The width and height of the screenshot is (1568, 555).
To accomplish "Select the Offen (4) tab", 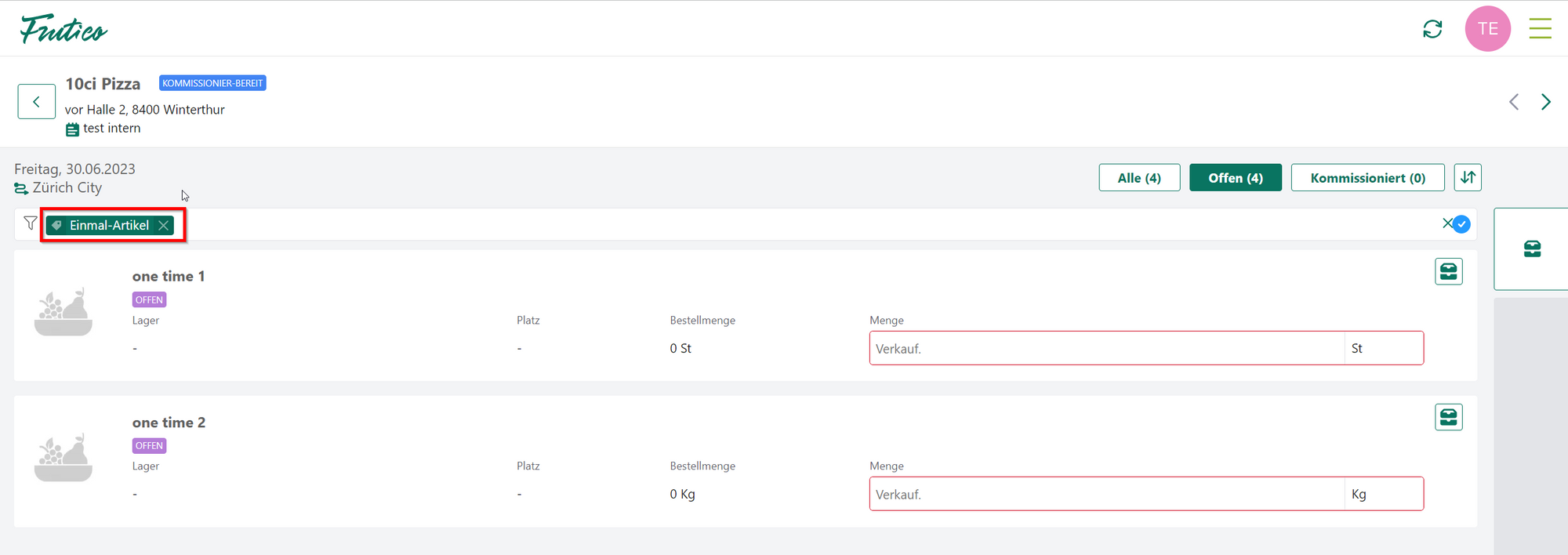I will [1235, 178].
